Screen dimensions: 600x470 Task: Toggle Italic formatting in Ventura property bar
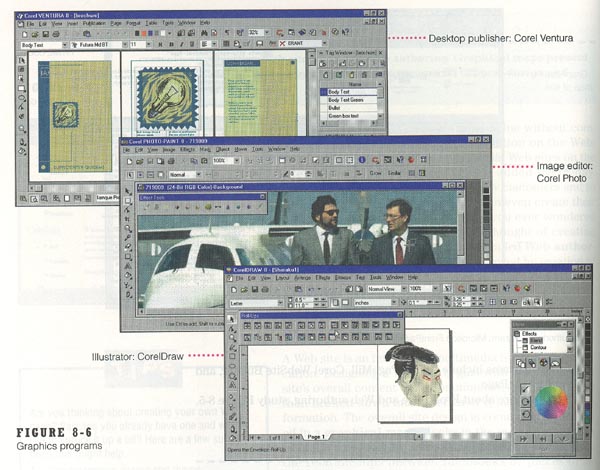click(x=181, y=44)
